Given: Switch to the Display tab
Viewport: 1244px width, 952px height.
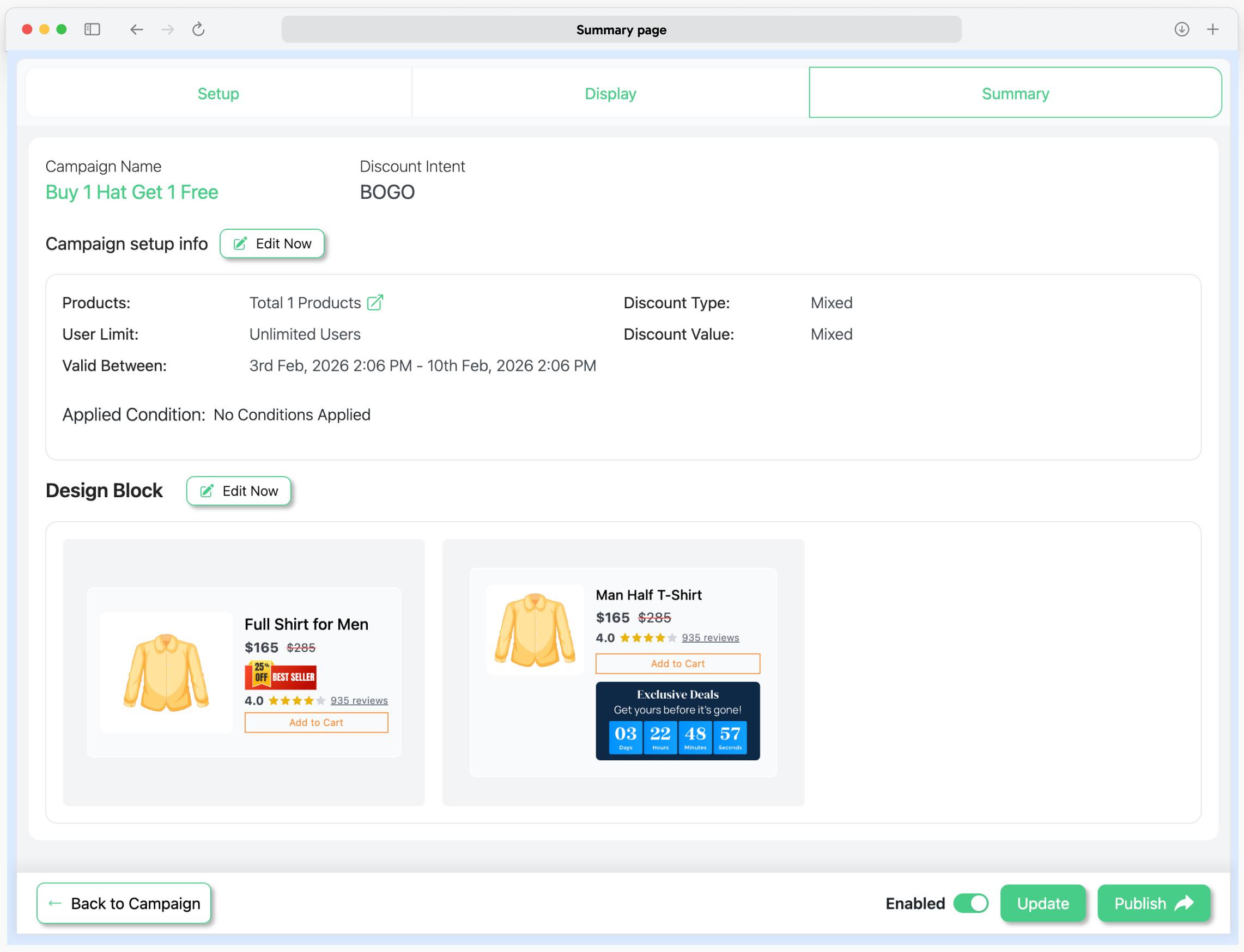Looking at the screenshot, I should click(610, 94).
